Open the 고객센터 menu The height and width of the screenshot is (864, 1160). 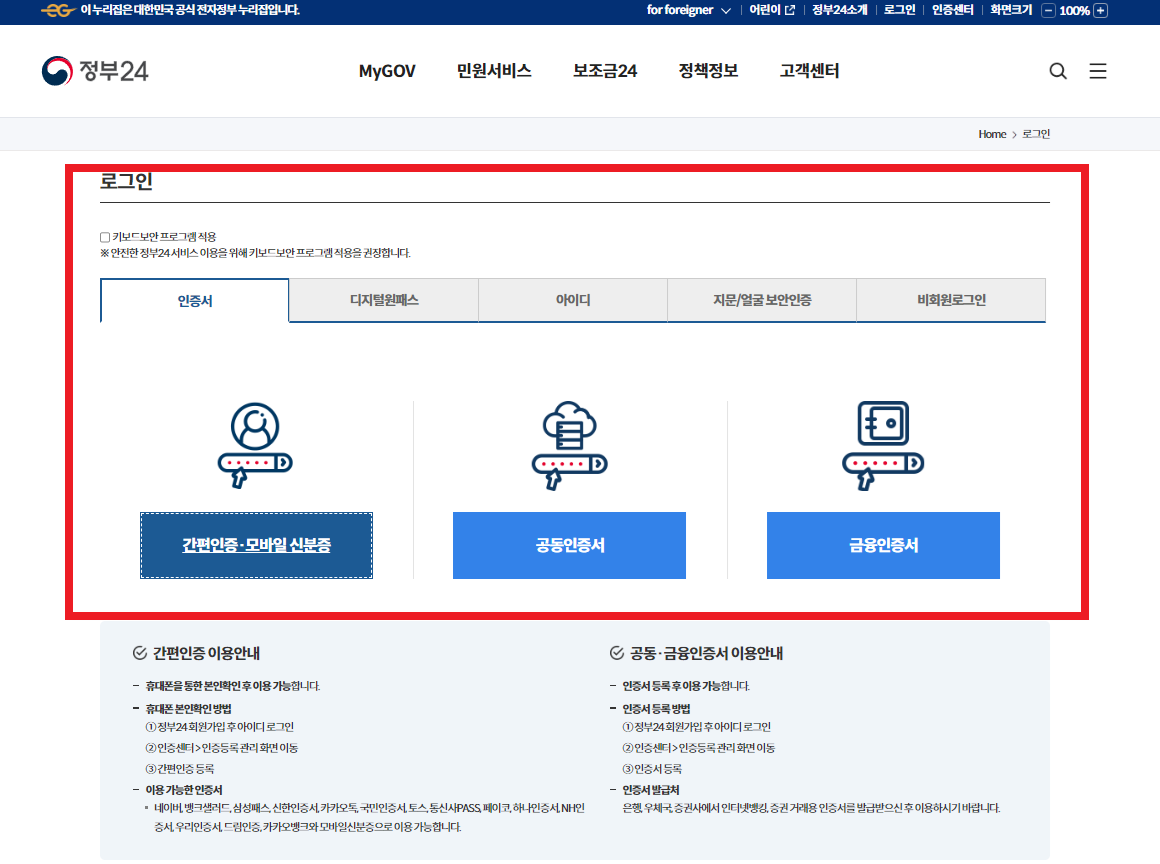pyautogui.click(x=810, y=71)
